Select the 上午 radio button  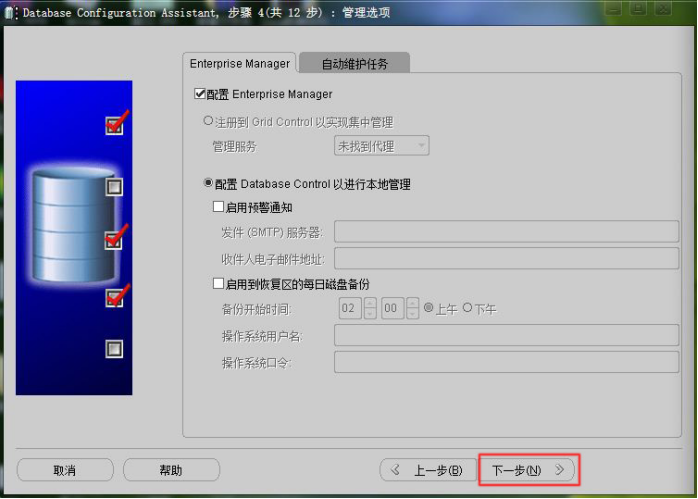pos(428,308)
